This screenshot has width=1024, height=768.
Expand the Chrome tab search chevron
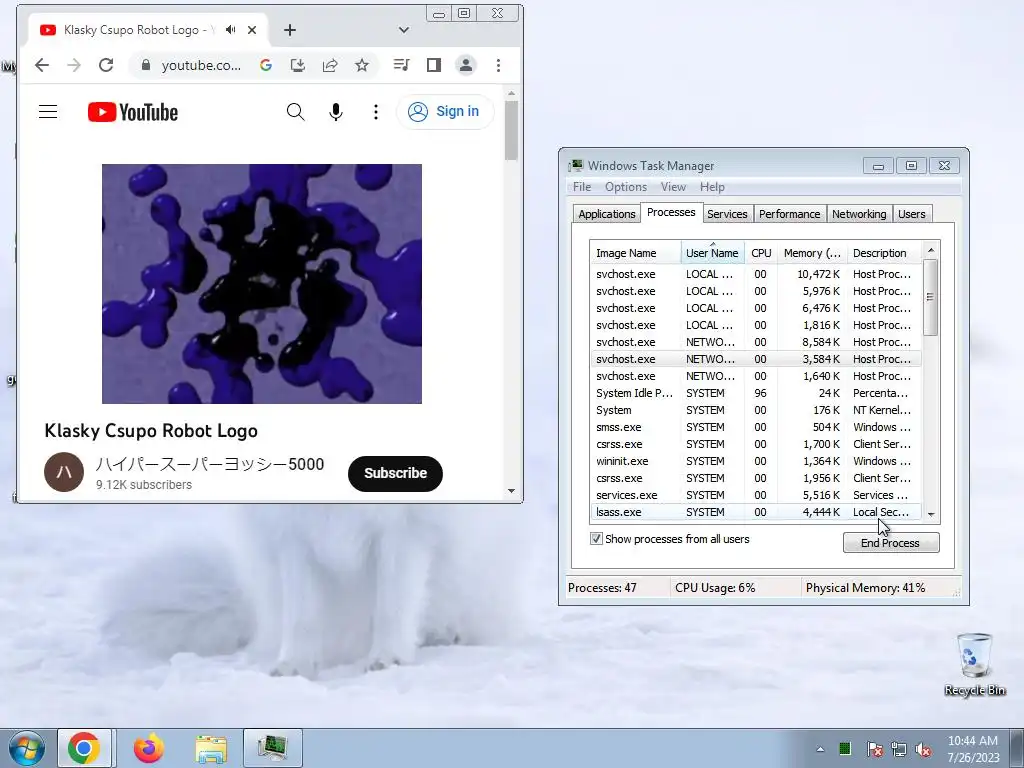point(404,30)
